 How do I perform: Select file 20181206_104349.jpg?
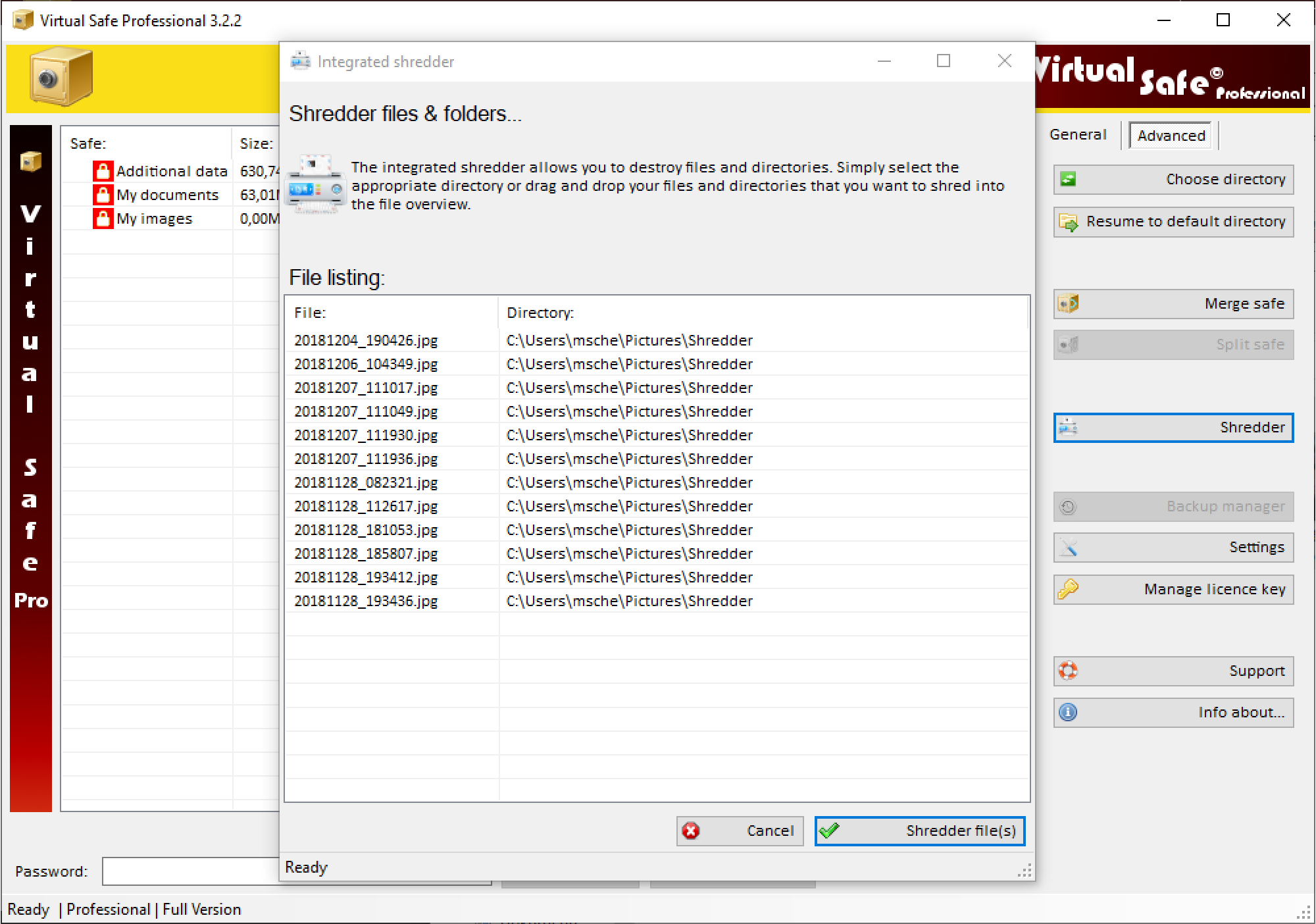(x=366, y=364)
